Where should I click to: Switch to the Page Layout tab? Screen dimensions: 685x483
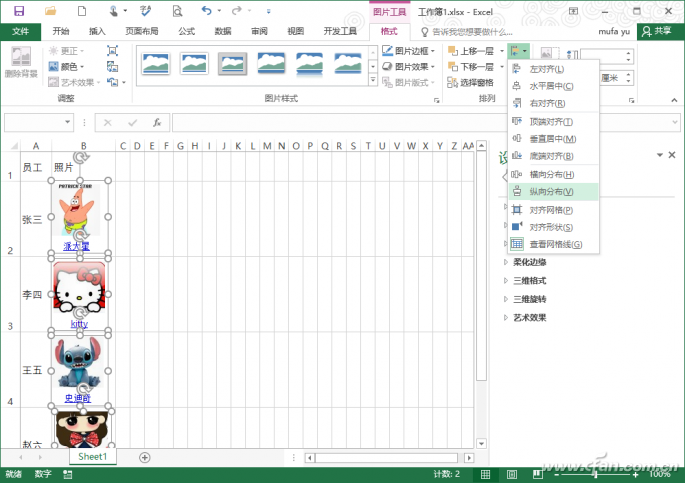142,31
